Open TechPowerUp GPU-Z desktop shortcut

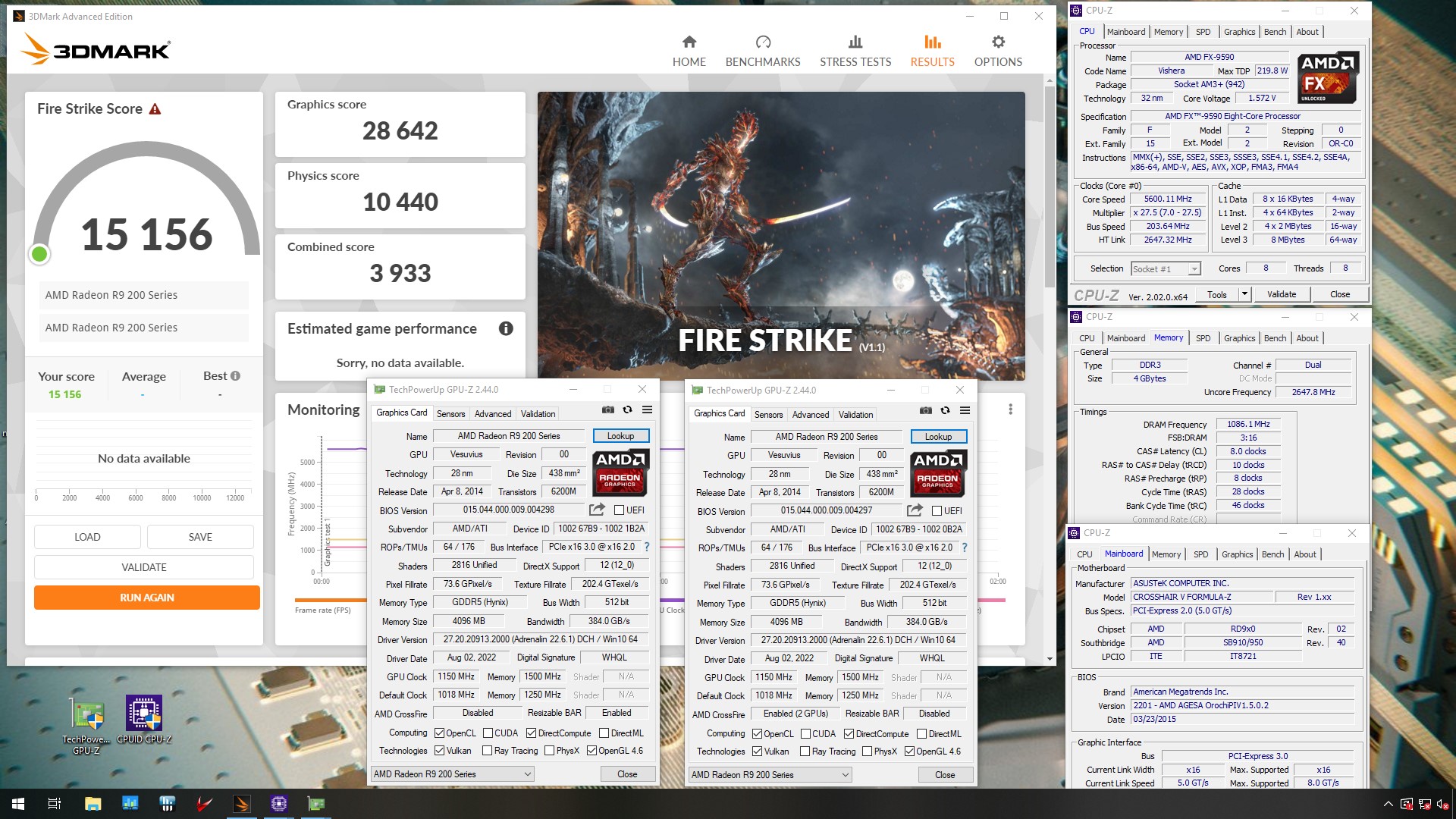(87, 725)
